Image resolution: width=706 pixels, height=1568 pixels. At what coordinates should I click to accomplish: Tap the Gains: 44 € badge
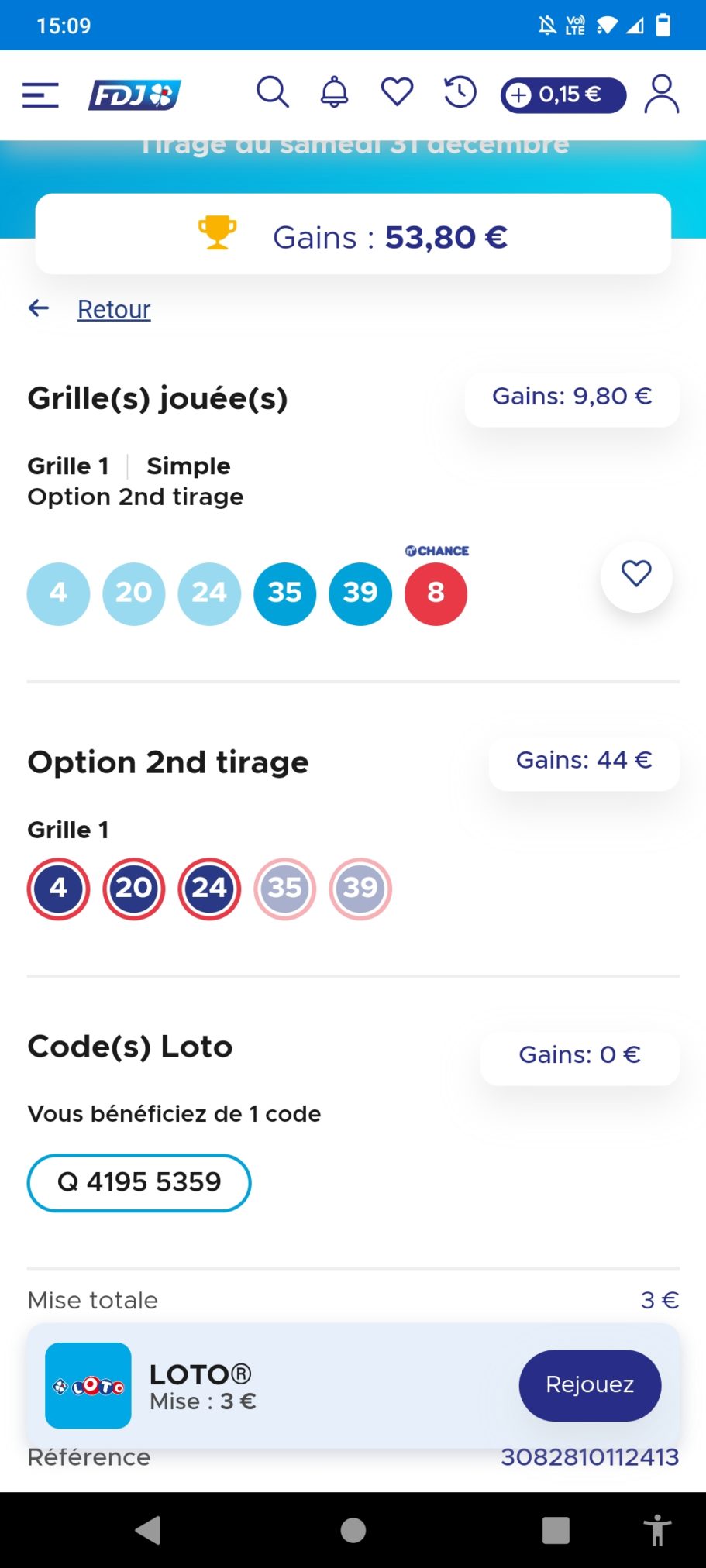584,761
